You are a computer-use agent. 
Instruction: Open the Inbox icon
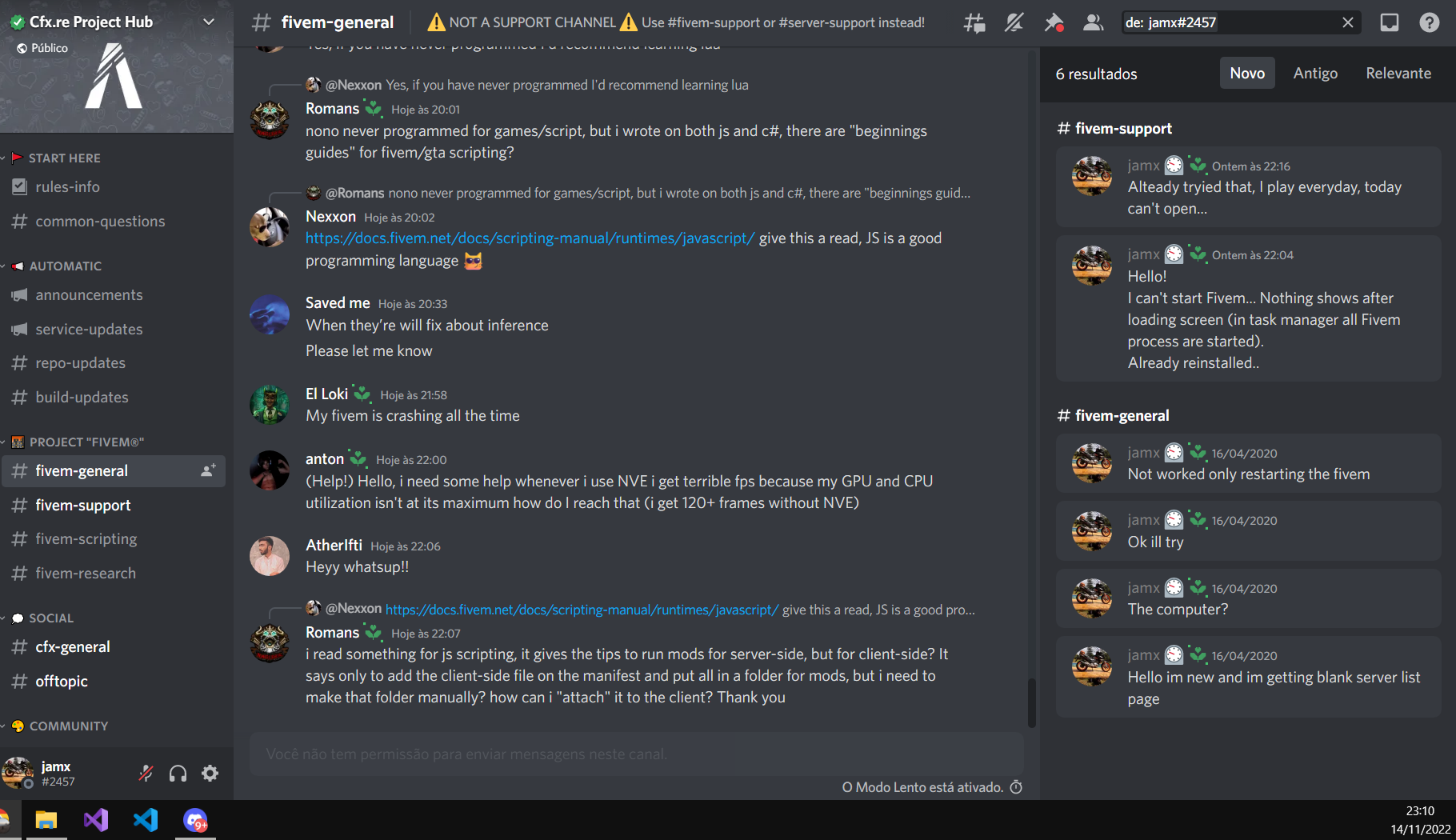[x=1390, y=22]
